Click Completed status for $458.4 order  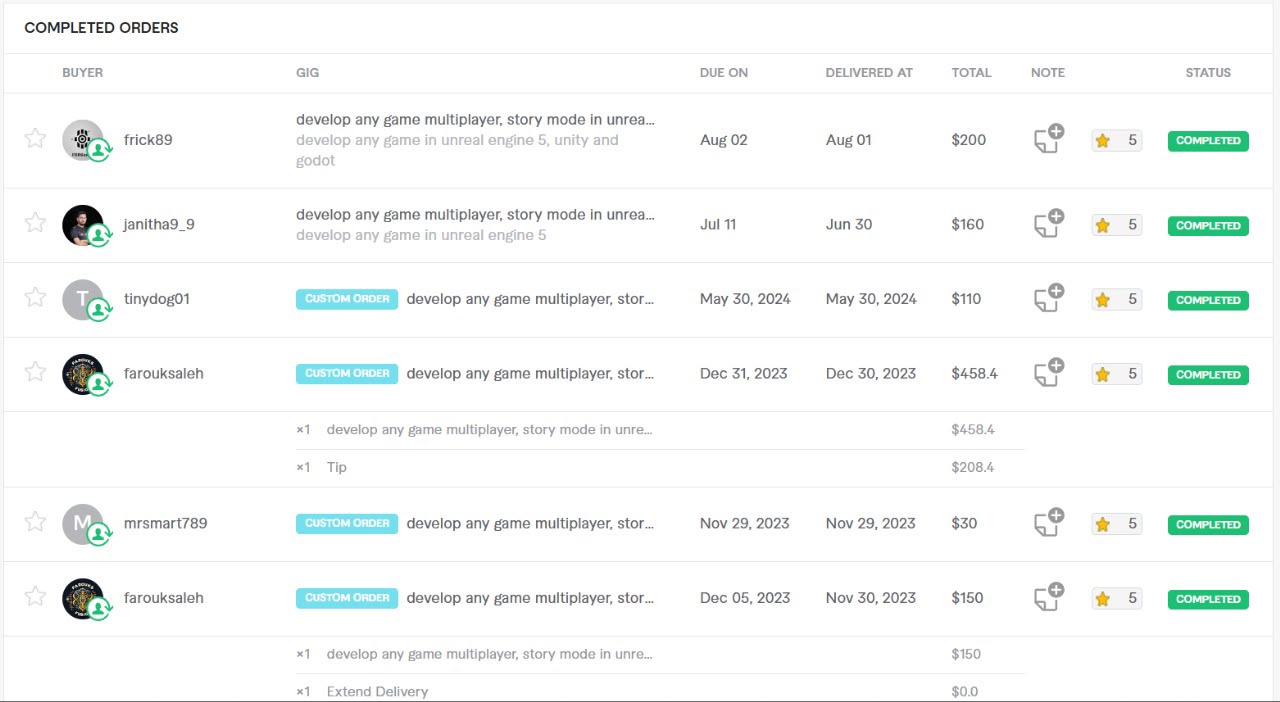[x=1208, y=374]
